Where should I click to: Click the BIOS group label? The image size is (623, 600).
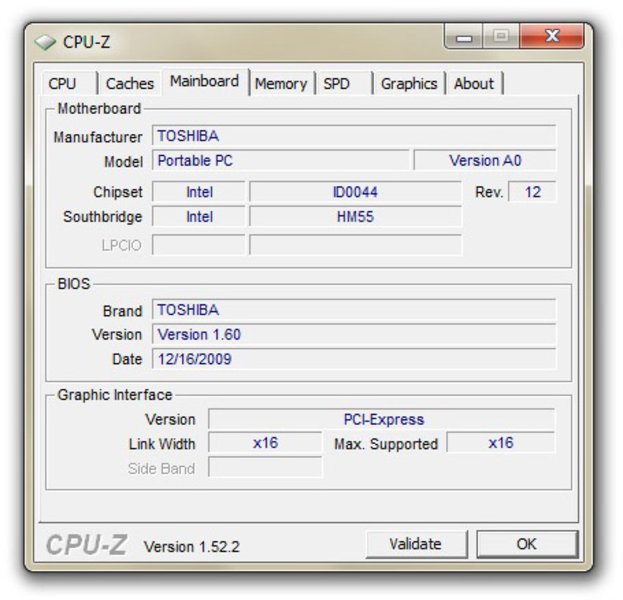tap(74, 284)
